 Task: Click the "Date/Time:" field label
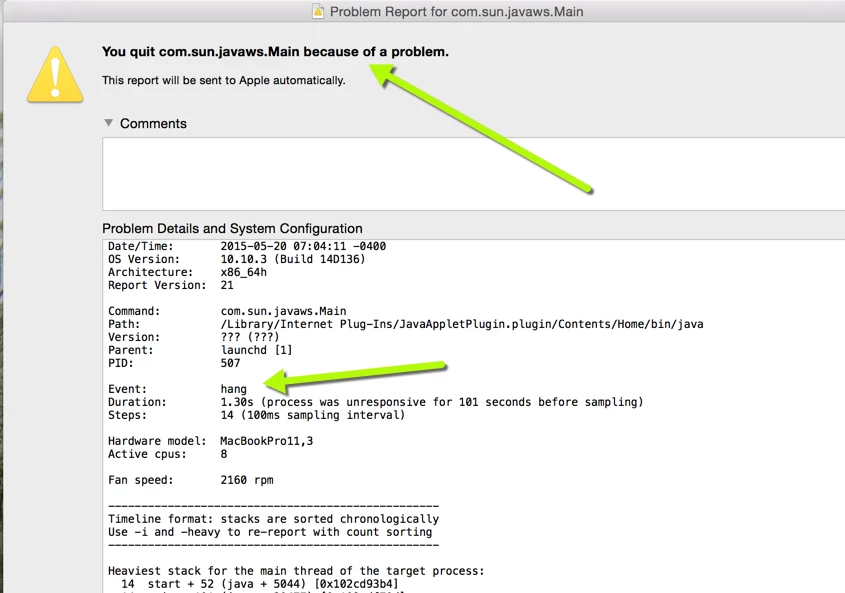coord(141,246)
